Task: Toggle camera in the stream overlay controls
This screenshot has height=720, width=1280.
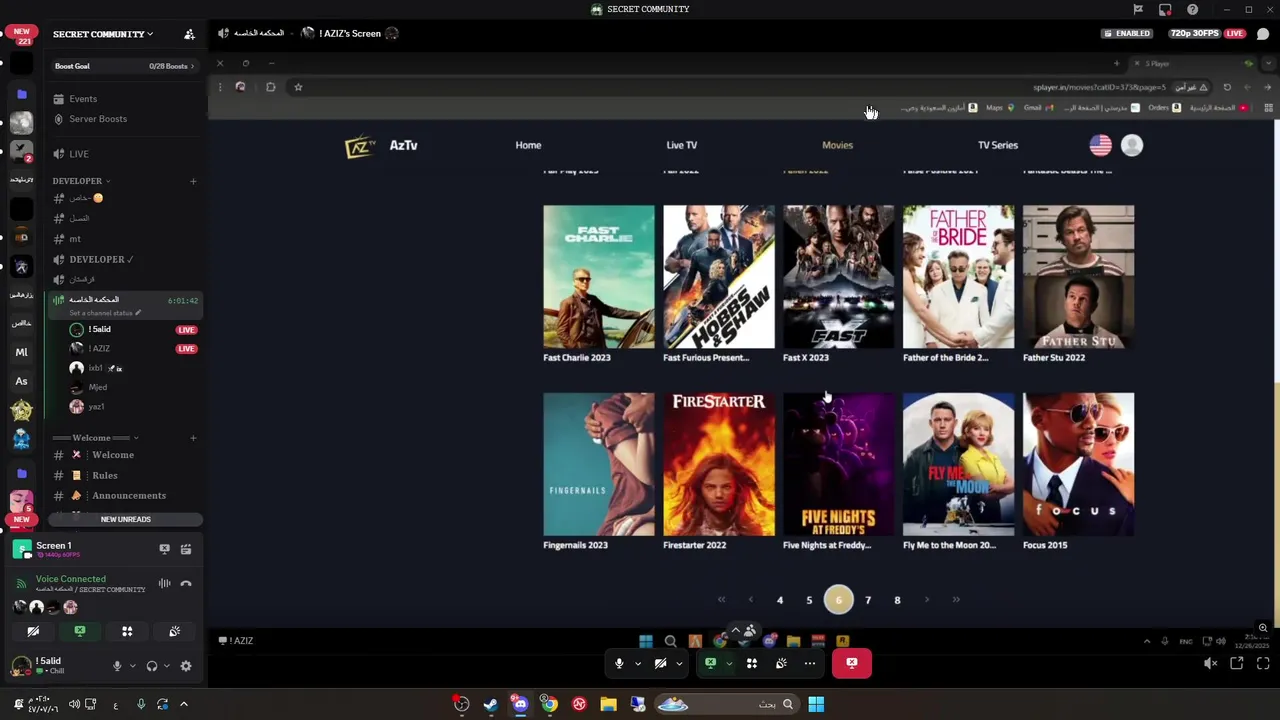Action: 660,663
